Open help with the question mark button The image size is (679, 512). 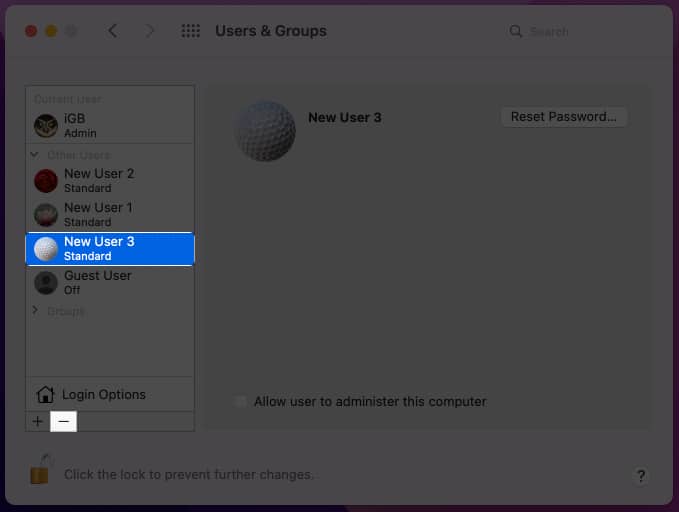coord(641,475)
